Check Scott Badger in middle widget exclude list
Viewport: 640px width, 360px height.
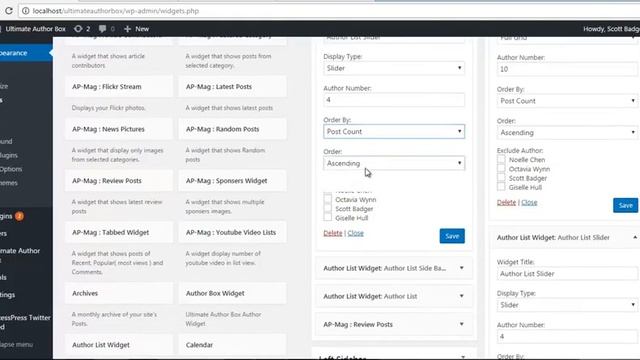(x=328, y=209)
